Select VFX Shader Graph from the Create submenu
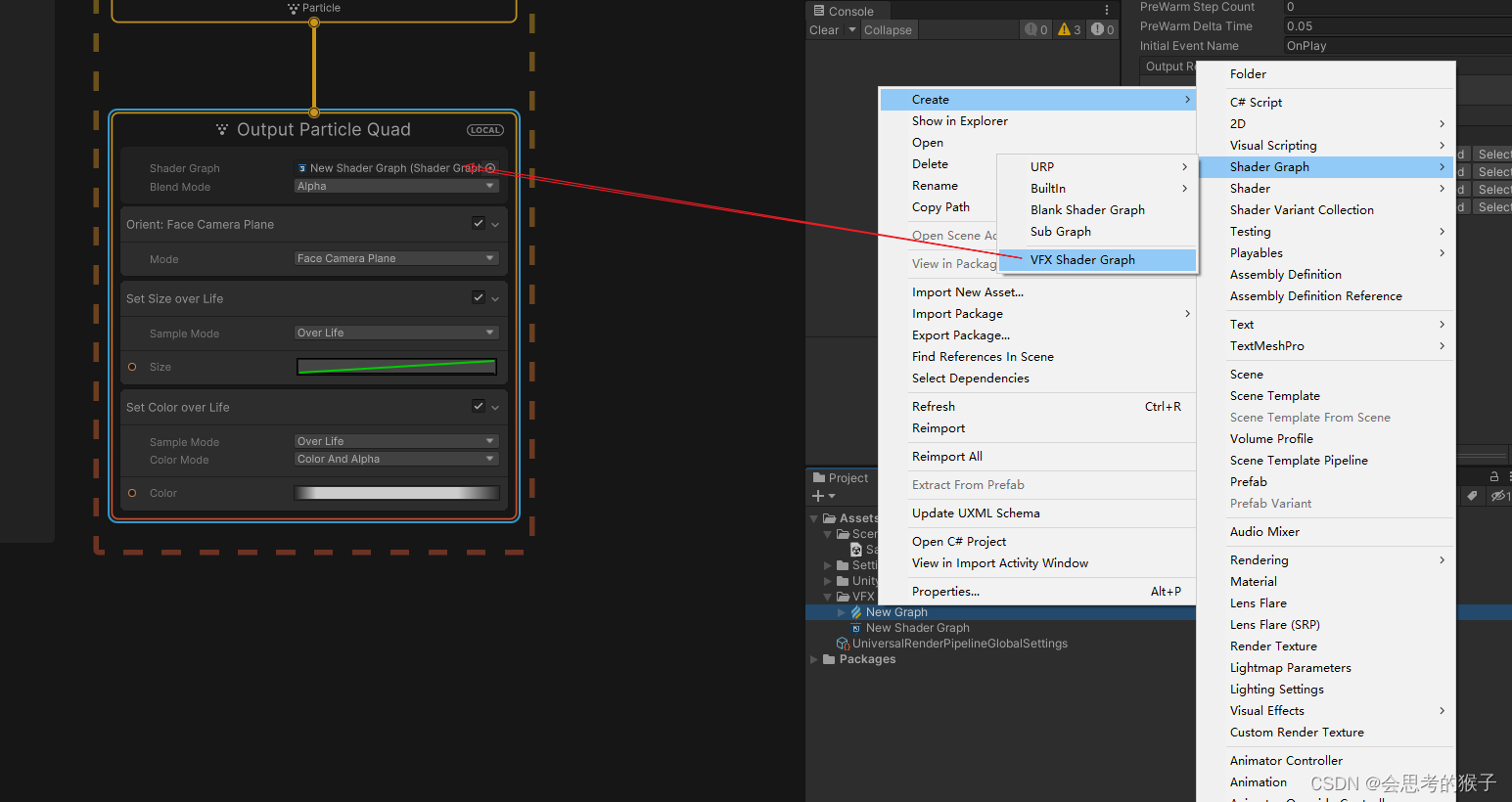1512x802 pixels. (x=1082, y=259)
